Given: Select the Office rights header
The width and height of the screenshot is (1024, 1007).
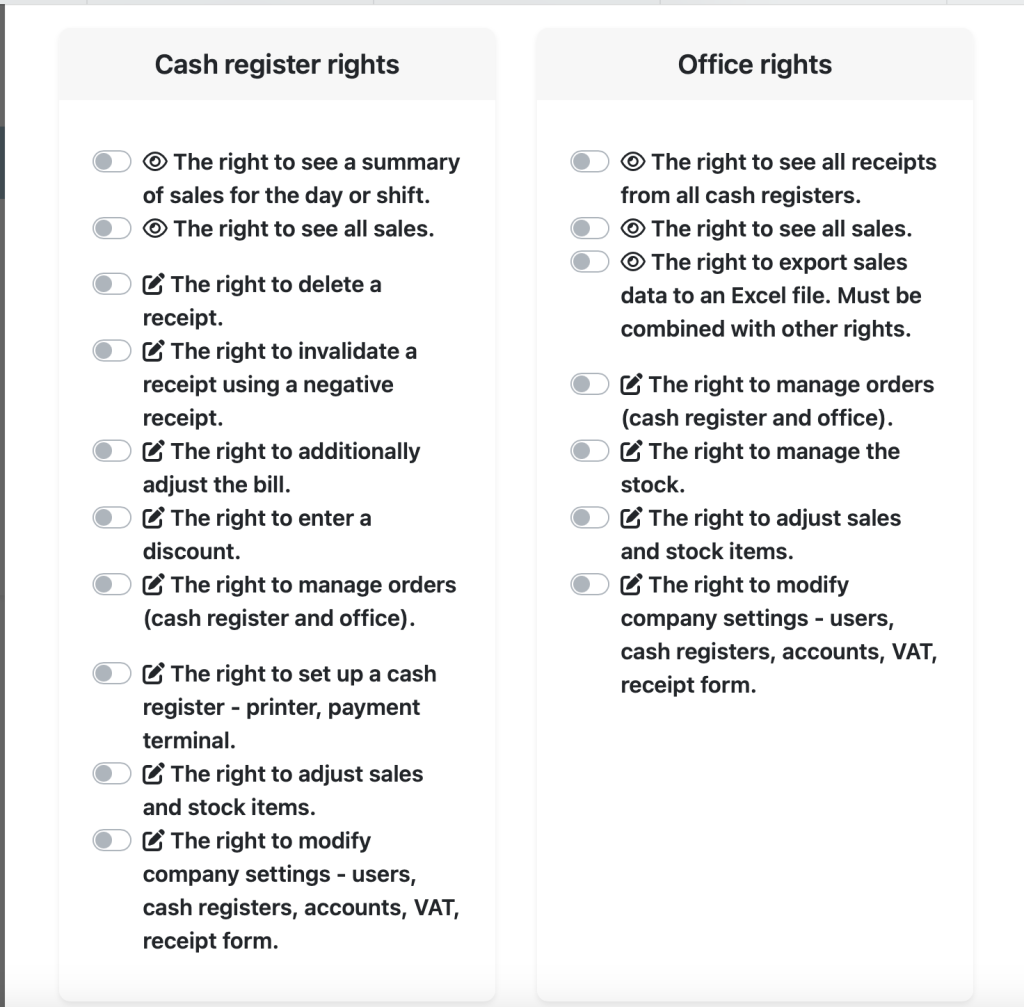Looking at the screenshot, I should (755, 65).
